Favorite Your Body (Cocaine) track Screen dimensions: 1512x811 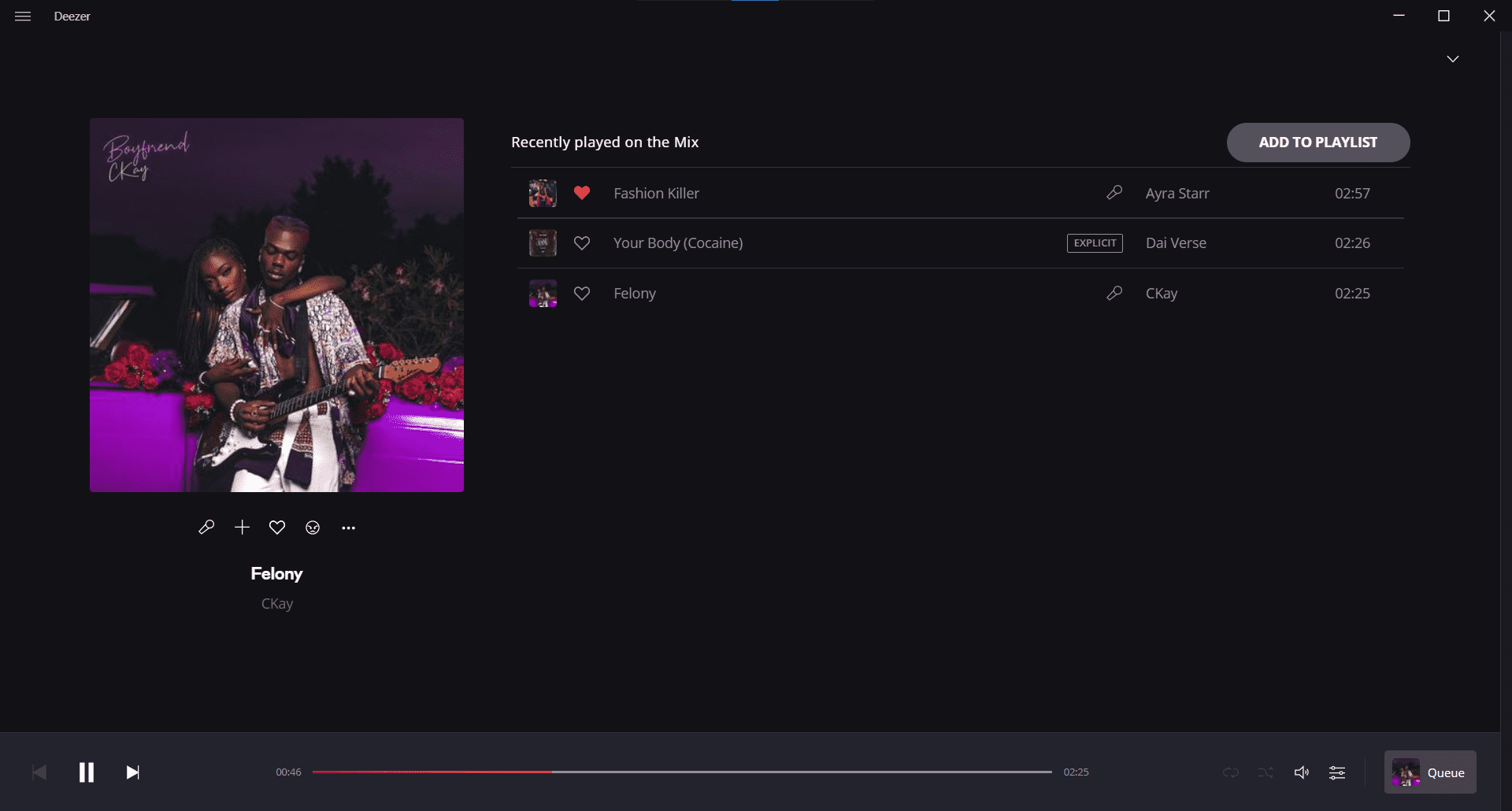(x=582, y=243)
